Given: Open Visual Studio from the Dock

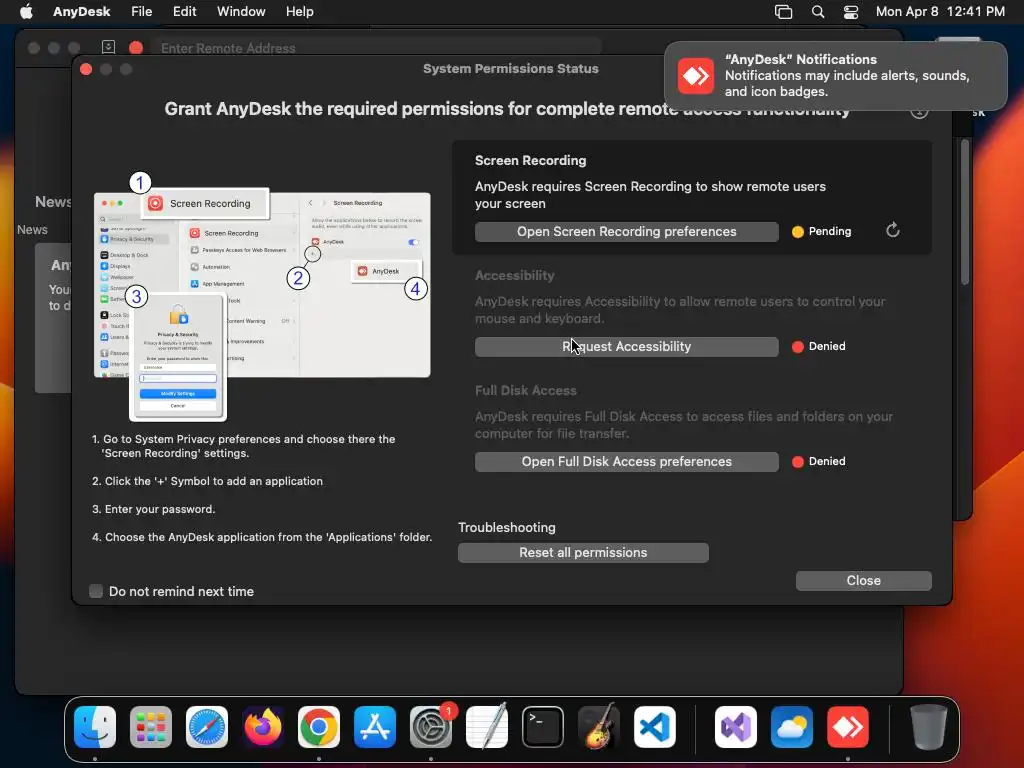Looking at the screenshot, I should pos(736,726).
